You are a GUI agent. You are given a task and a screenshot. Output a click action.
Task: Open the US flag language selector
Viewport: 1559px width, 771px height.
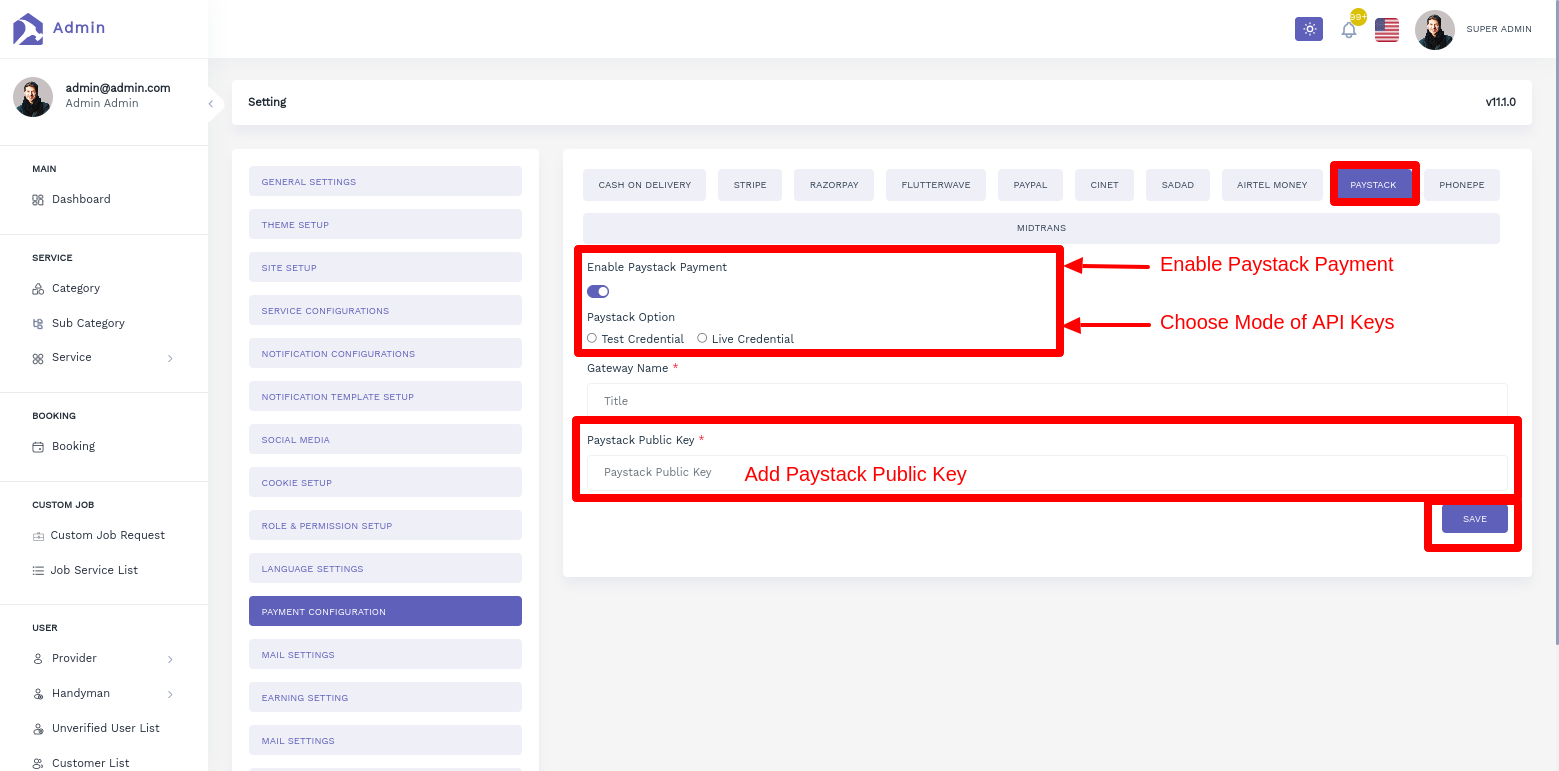[x=1387, y=30]
